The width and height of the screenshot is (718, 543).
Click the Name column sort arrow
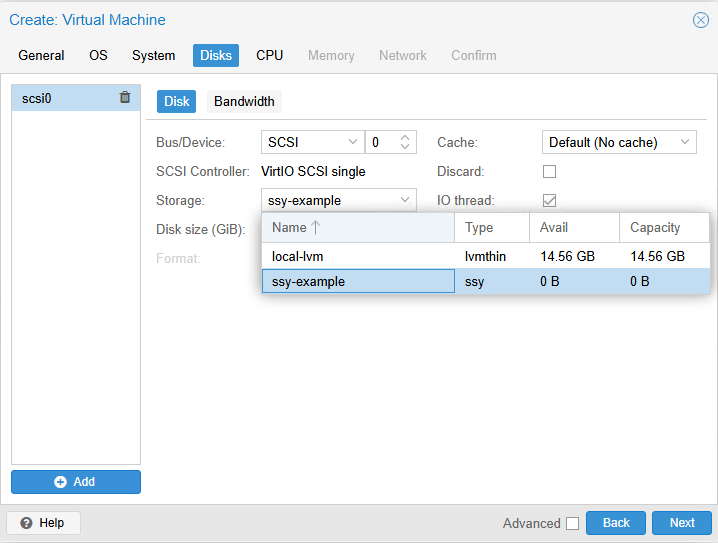[x=316, y=228]
